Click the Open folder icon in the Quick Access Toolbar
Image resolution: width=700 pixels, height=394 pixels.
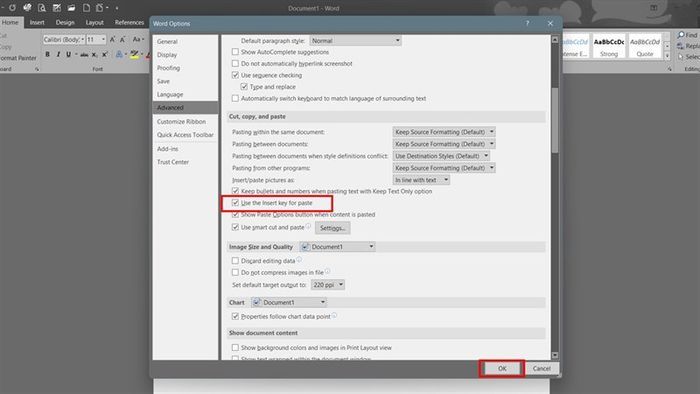click(x=71, y=8)
